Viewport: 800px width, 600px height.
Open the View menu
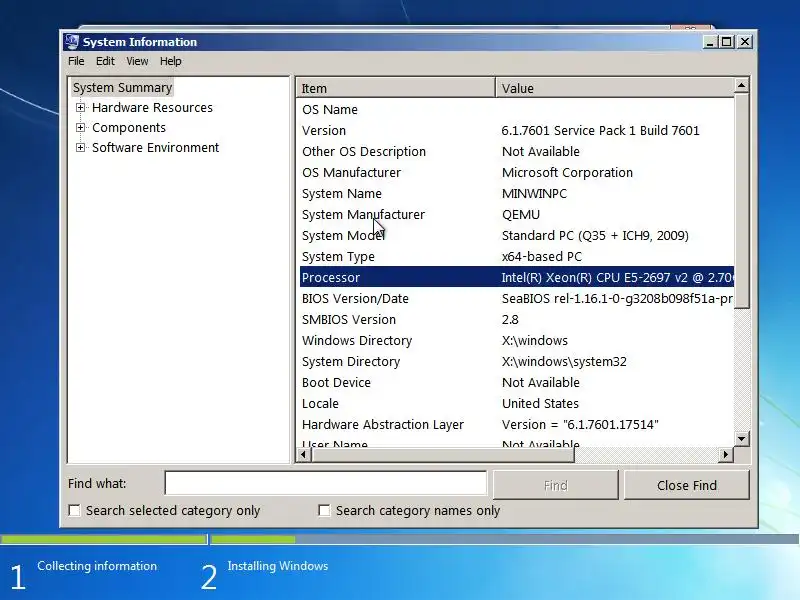[x=137, y=61]
